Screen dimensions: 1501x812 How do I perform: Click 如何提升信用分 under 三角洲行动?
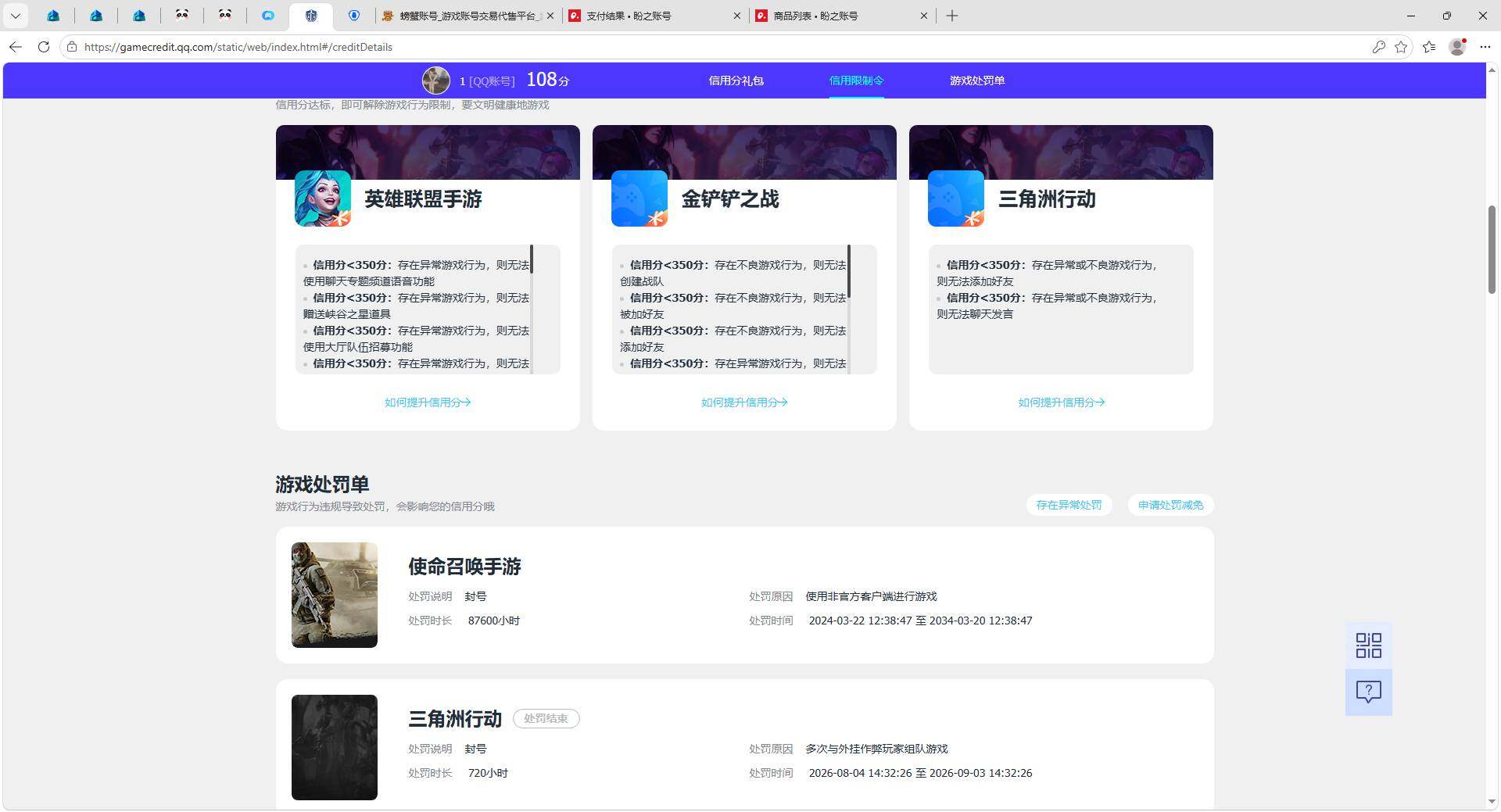[x=1061, y=402]
